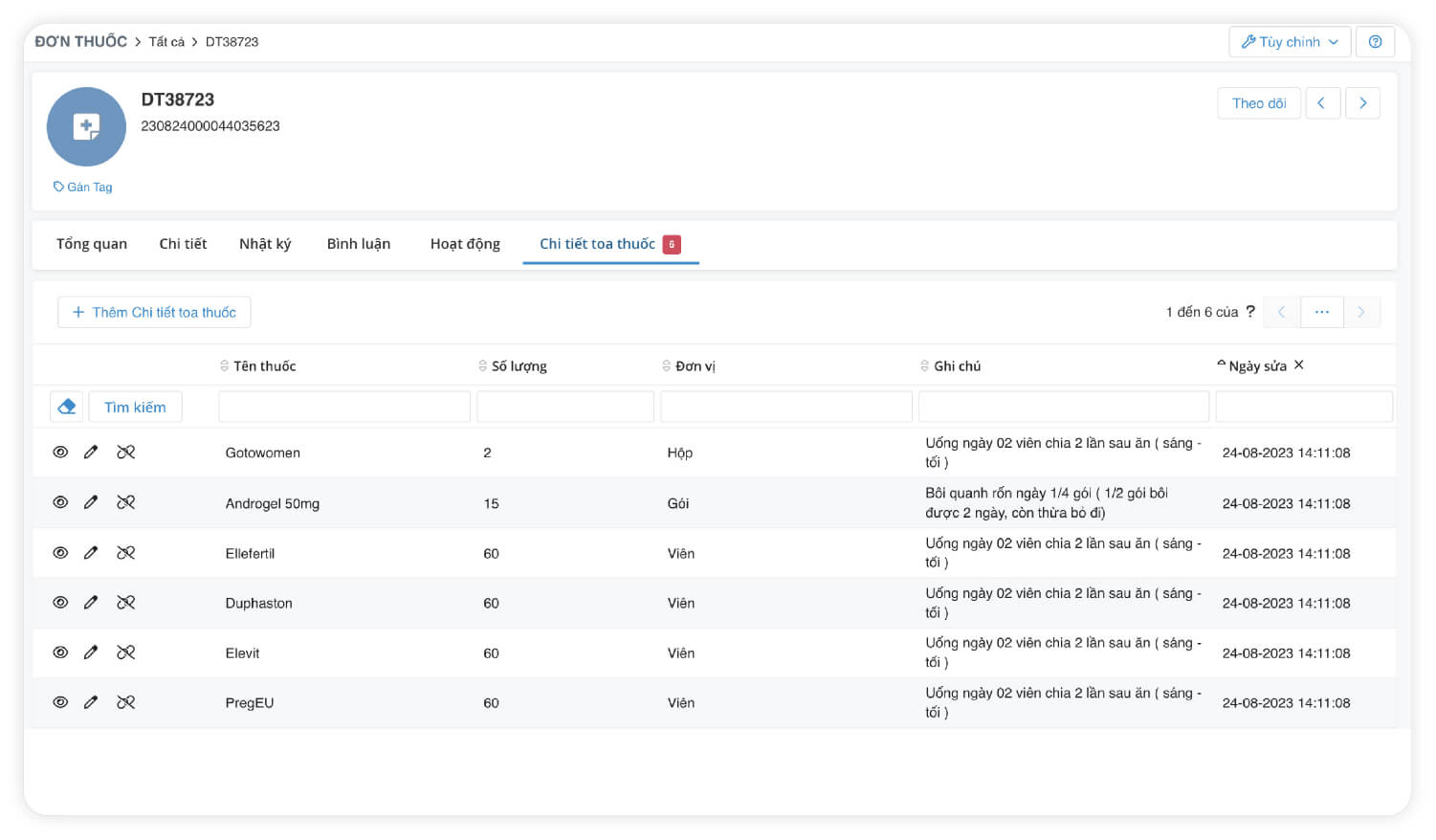1436x840 pixels.
Task: Show total count via the question mark
Action: [1250, 312]
